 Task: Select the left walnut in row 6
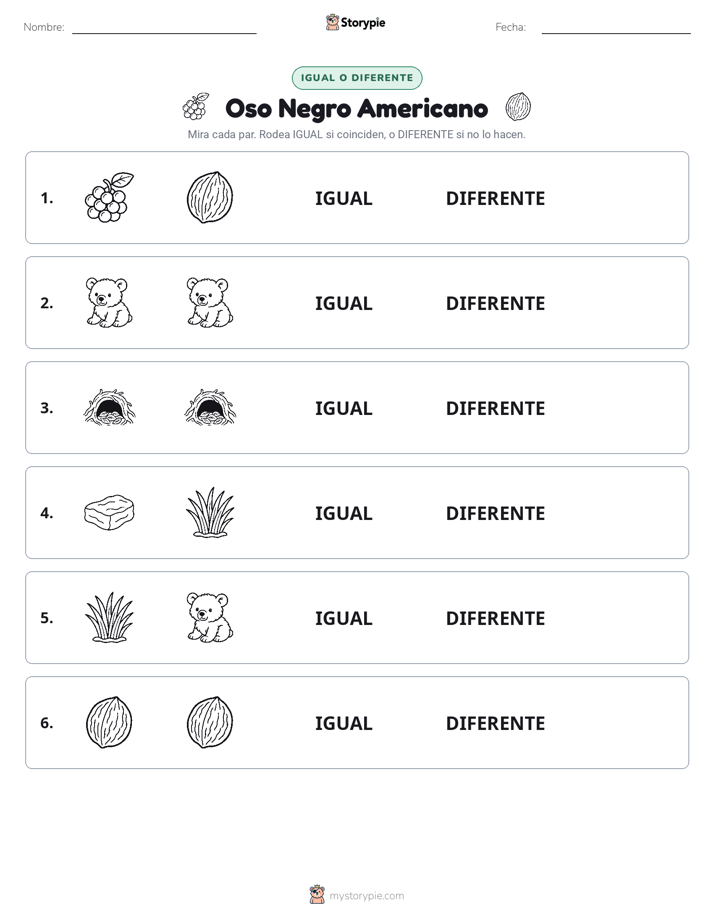pyautogui.click(x=110, y=722)
